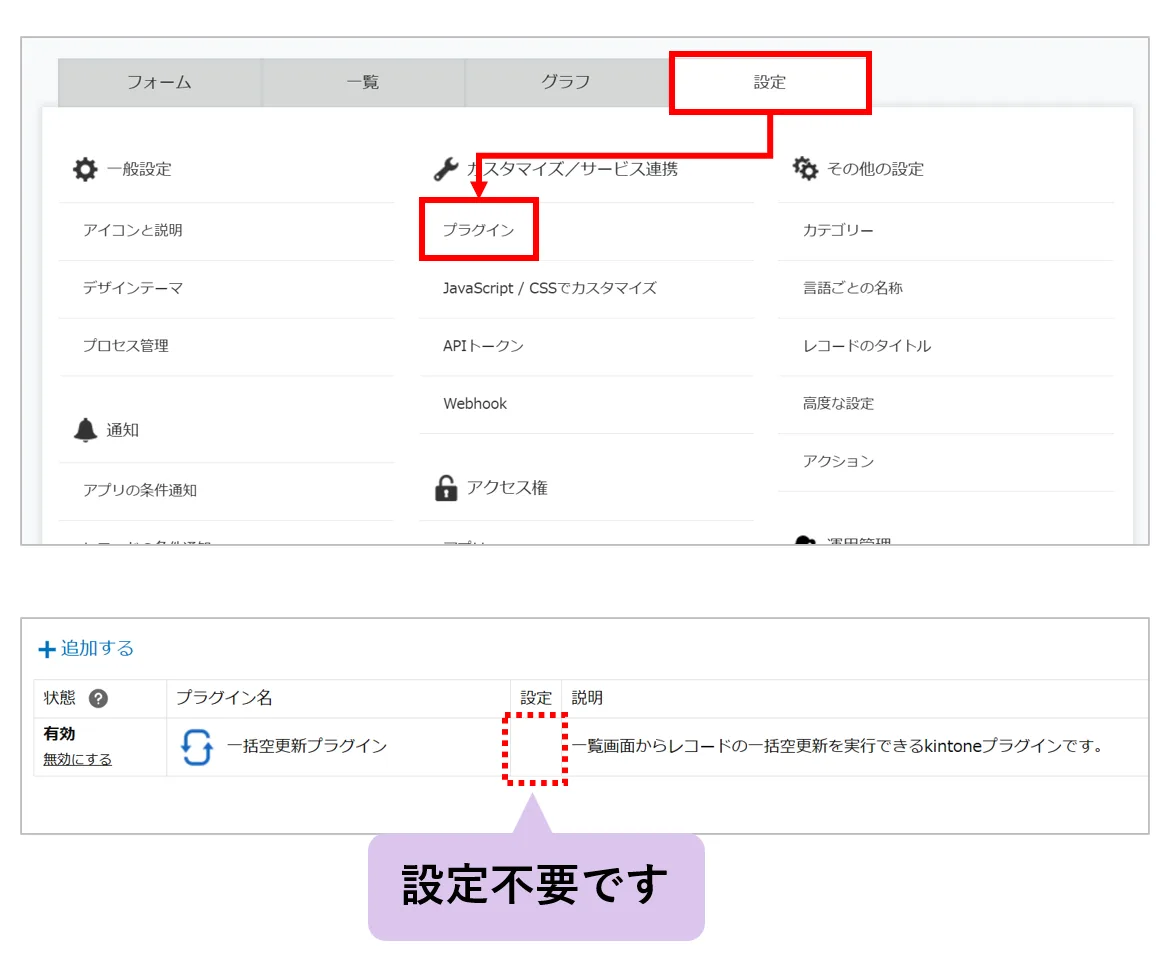Open レコードのタイトル settings
Screen dimensions: 1174x972
pyautogui.click(x=867, y=346)
